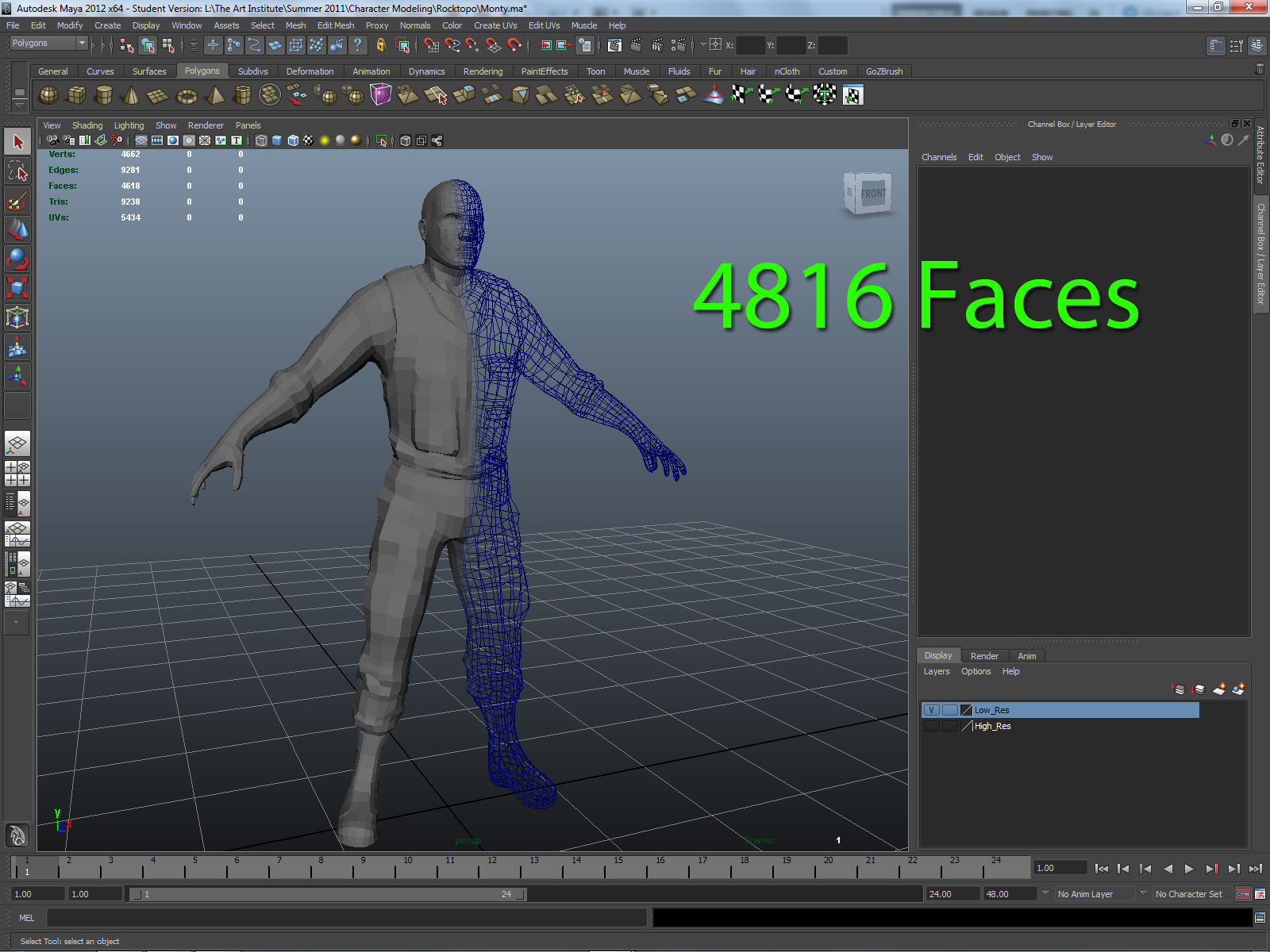This screenshot has height=952, width=1270.
Task: Toggle visibility of Low_Res layer
Action: [x=932, y=710]
